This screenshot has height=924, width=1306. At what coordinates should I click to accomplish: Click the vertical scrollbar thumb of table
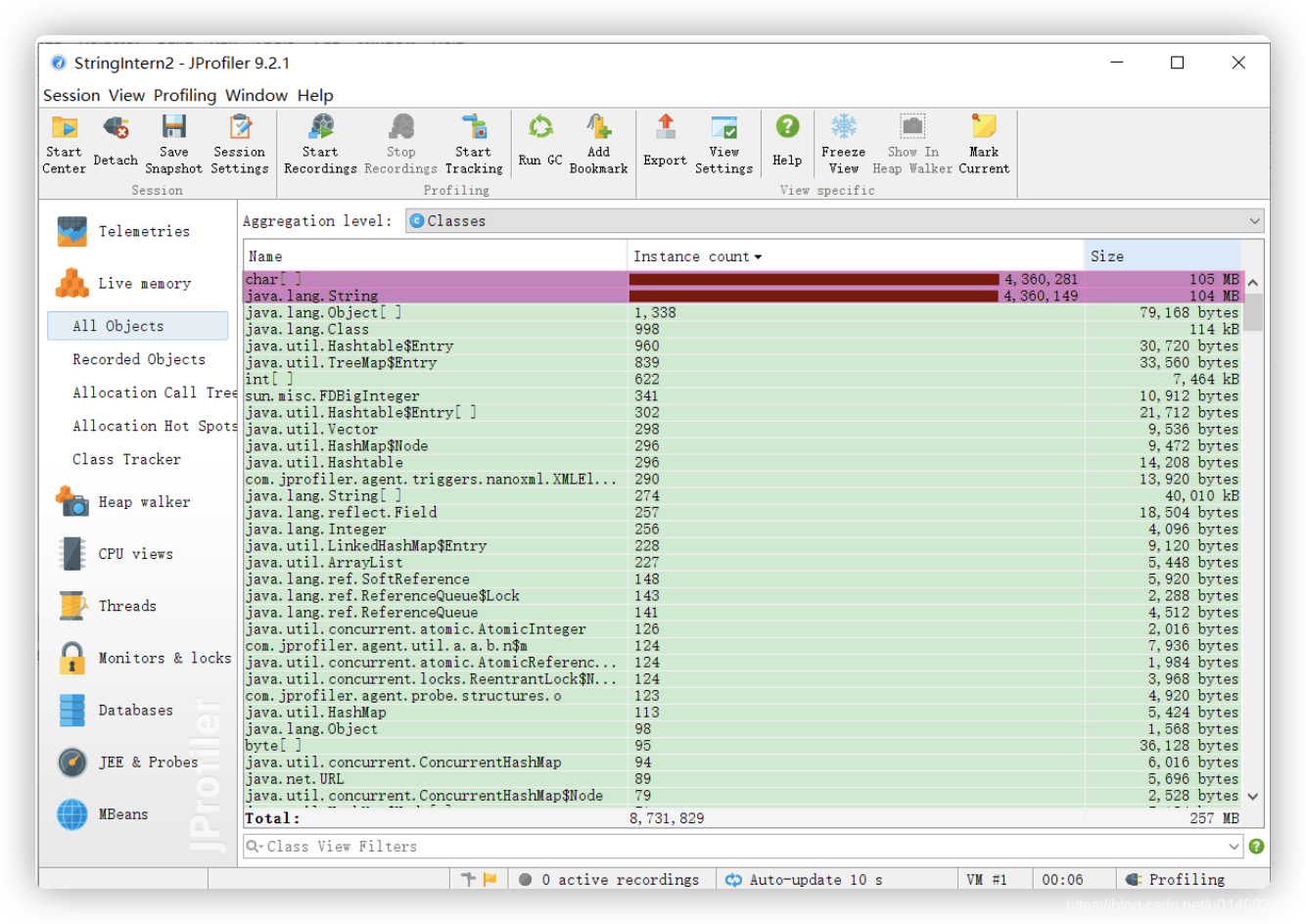pos(1253,312)
